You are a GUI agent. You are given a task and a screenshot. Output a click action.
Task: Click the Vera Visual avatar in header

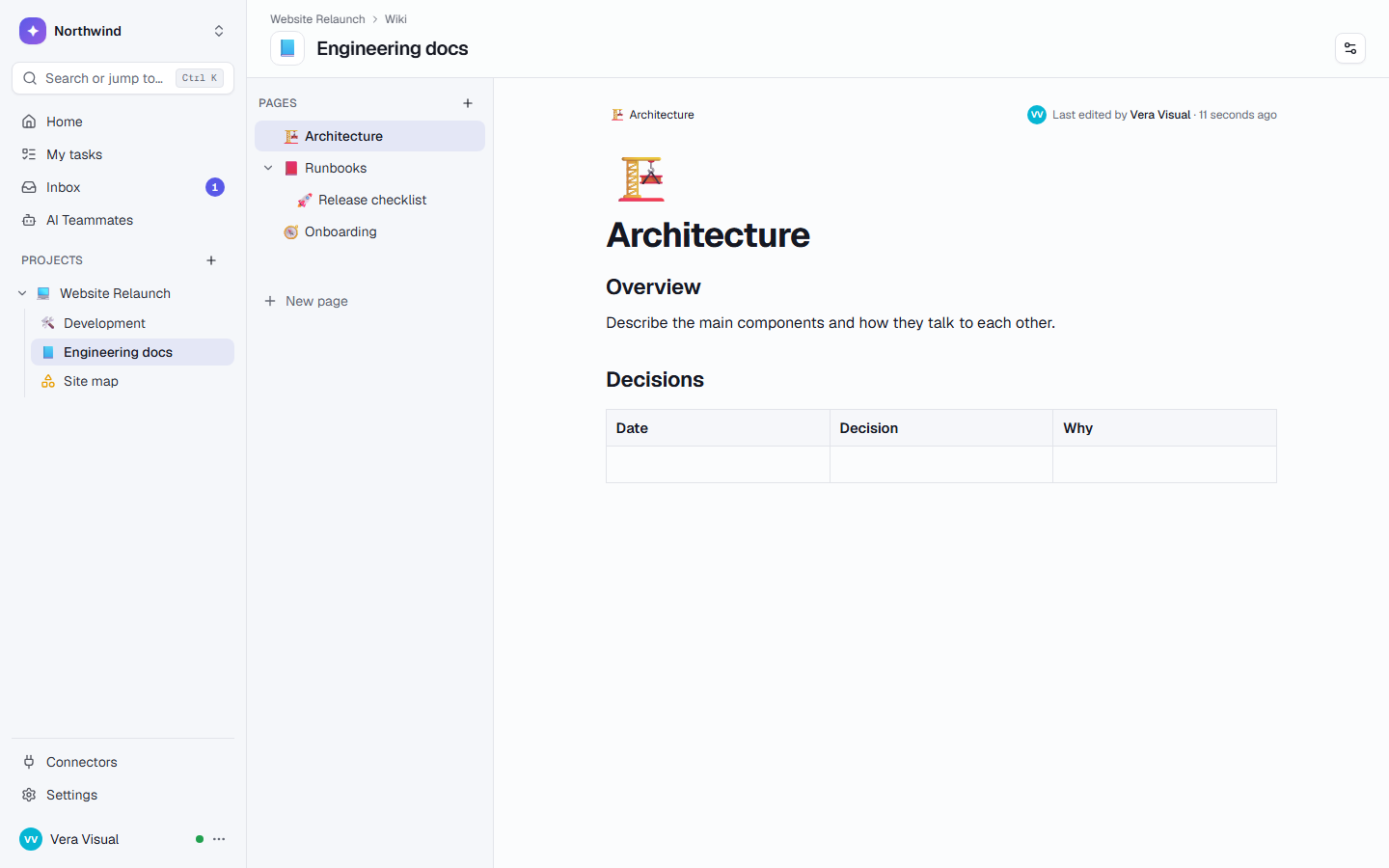[1037, 115]
